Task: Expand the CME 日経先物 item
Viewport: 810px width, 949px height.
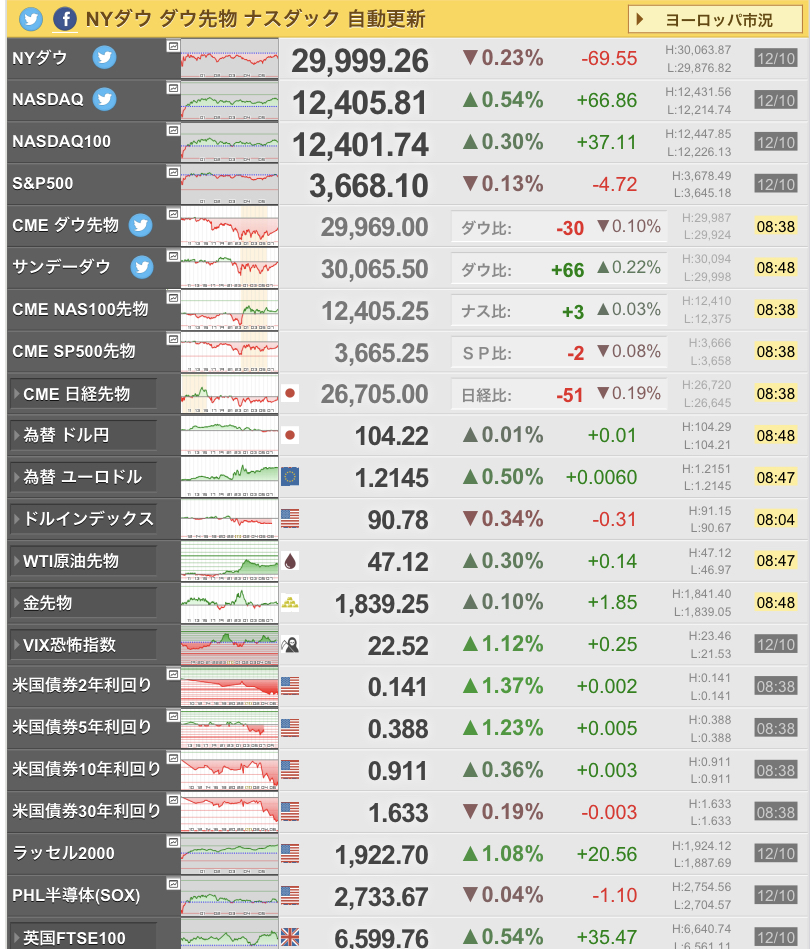Action: pos(84,394)
